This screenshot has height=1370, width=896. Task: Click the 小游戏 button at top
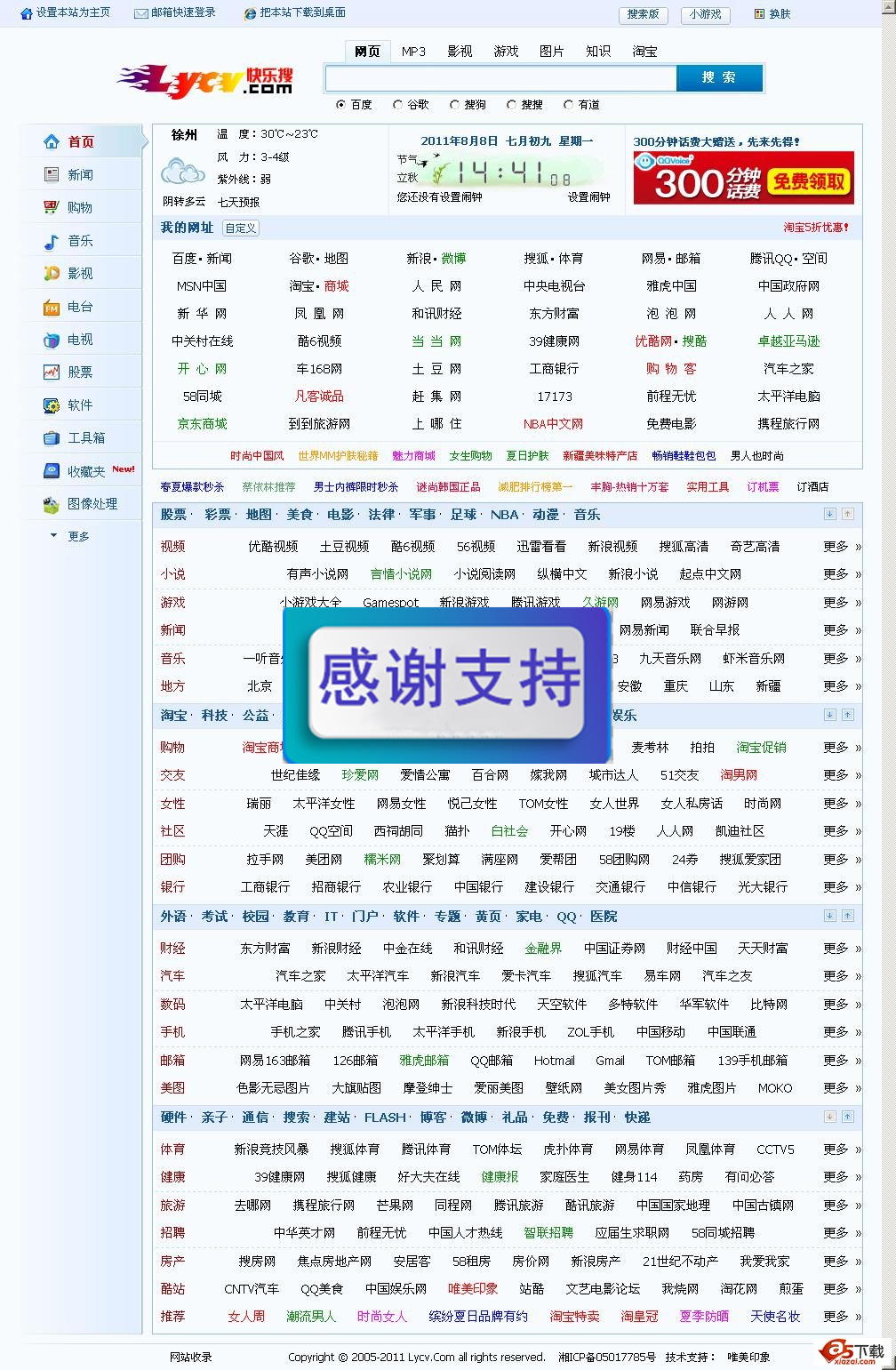[705, 14]
